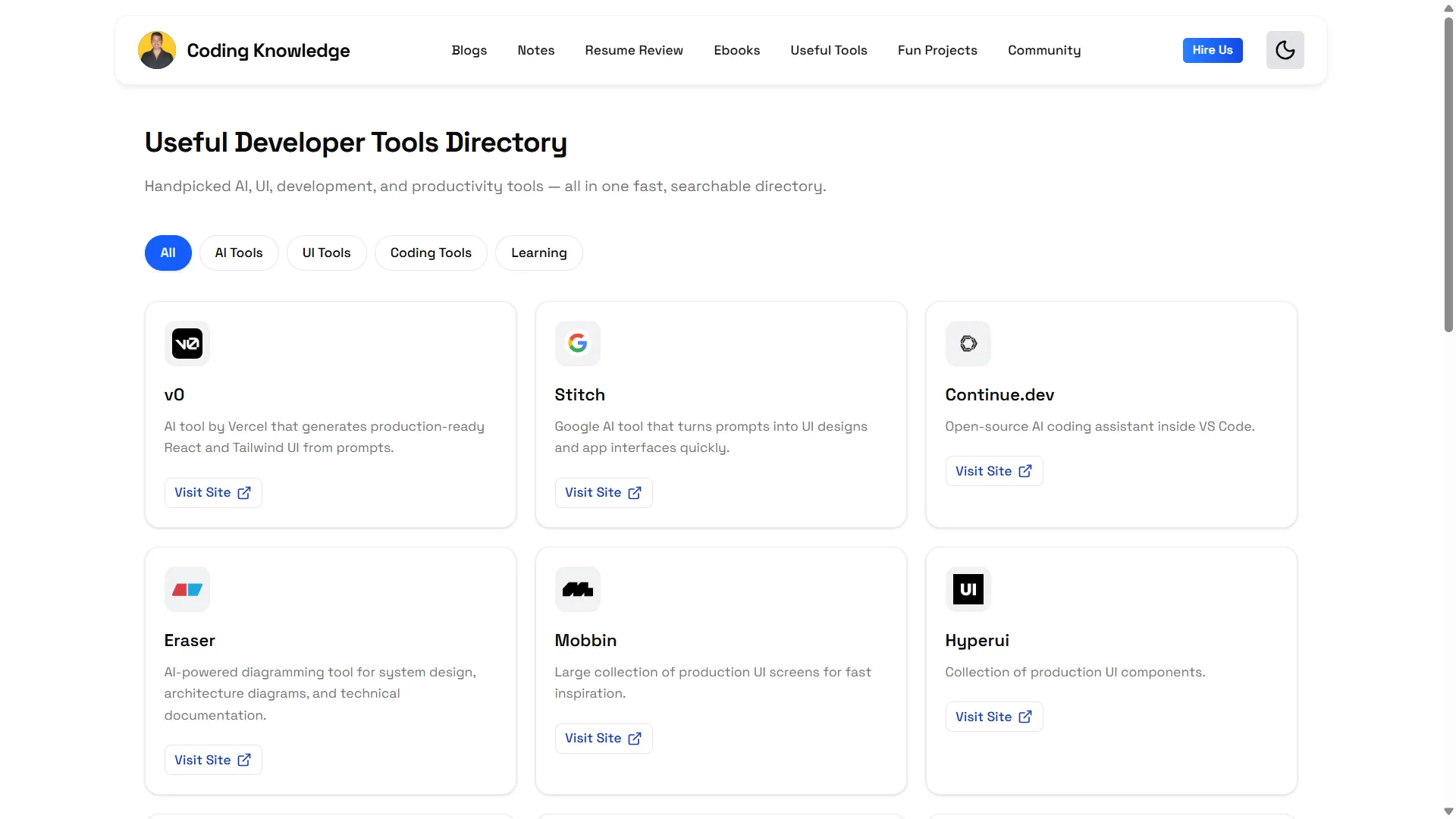This screenshot has height=819, width=1456.
Task: Go to Resume Review
Action: 634,50
